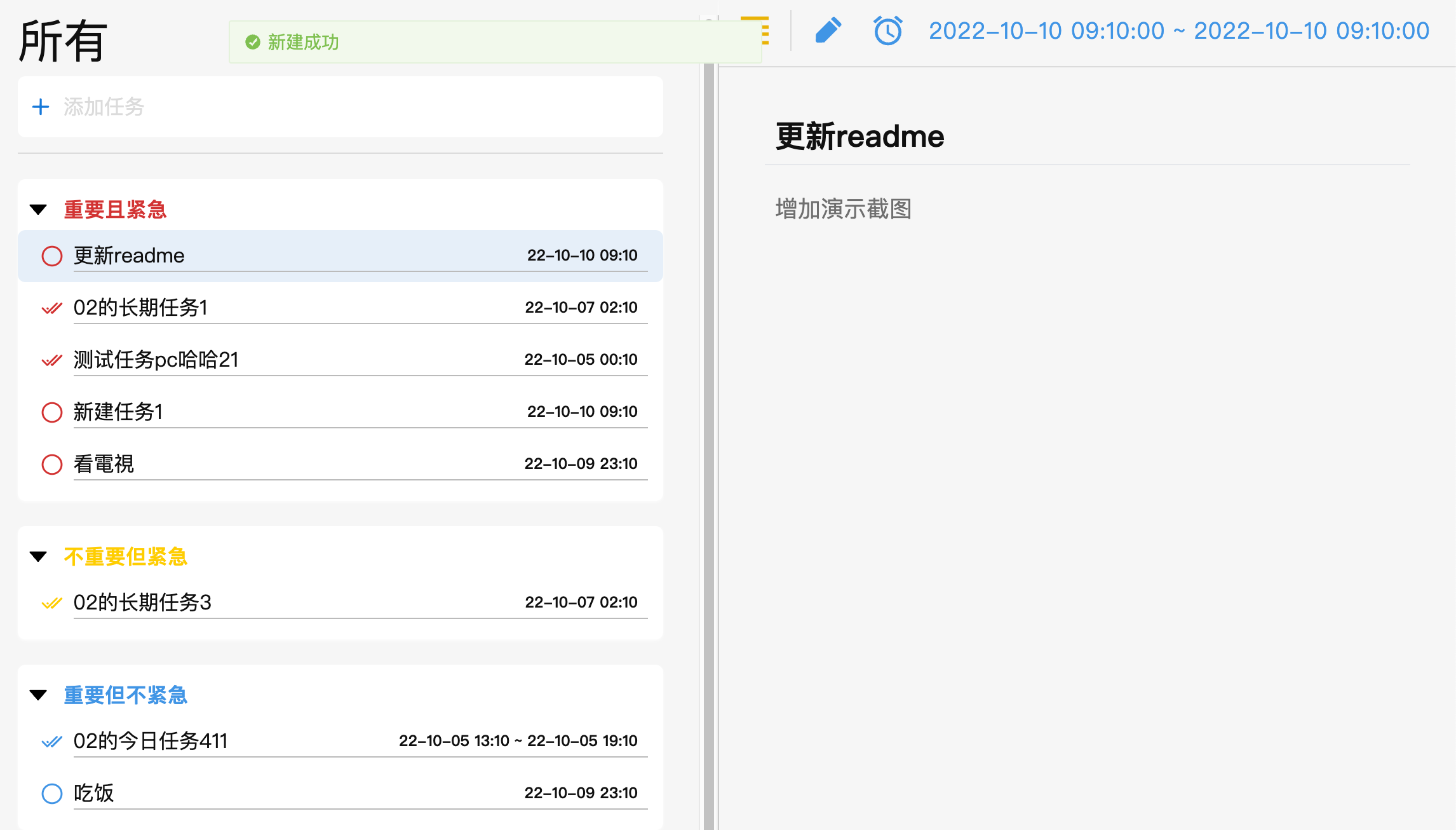The width and height of the screenshot is (1456, 830).
Task: Select the 看電視 task title
Action: [104, 464]
